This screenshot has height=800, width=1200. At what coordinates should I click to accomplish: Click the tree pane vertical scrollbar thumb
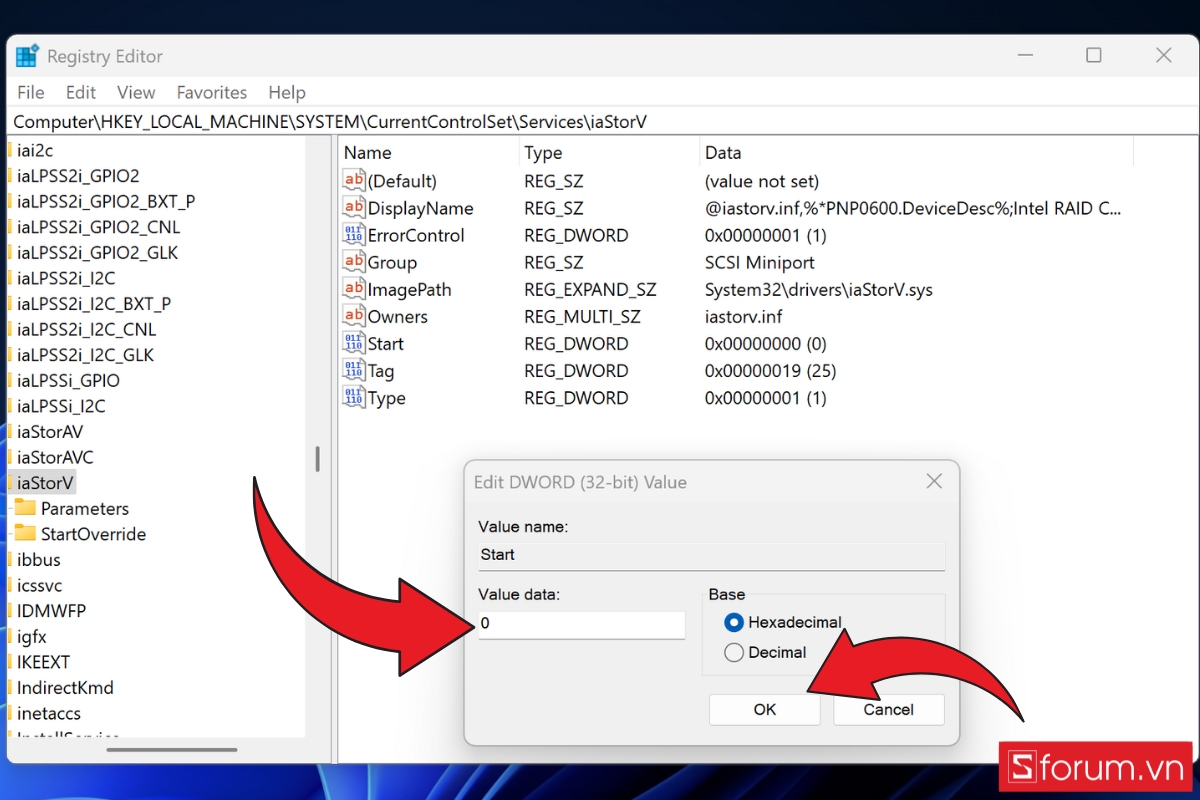click(x=317, y=459)
